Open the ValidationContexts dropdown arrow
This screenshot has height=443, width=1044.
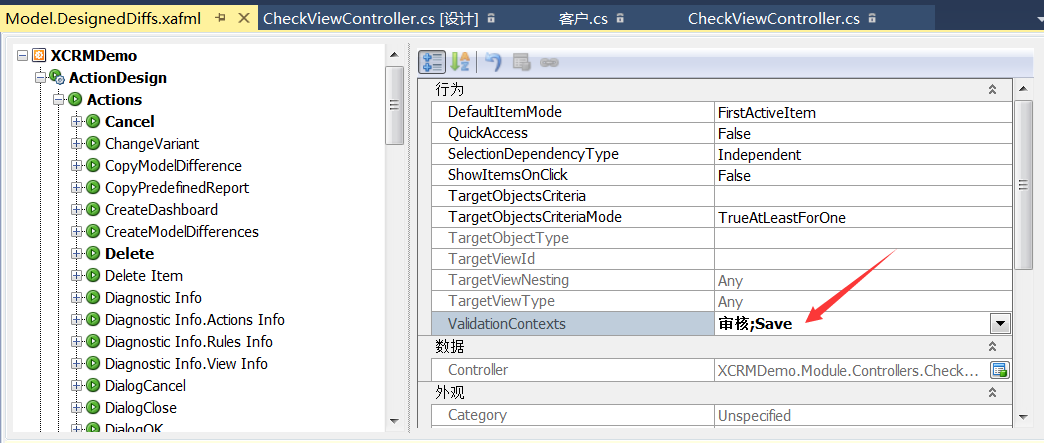click(x=1001, y=324)
